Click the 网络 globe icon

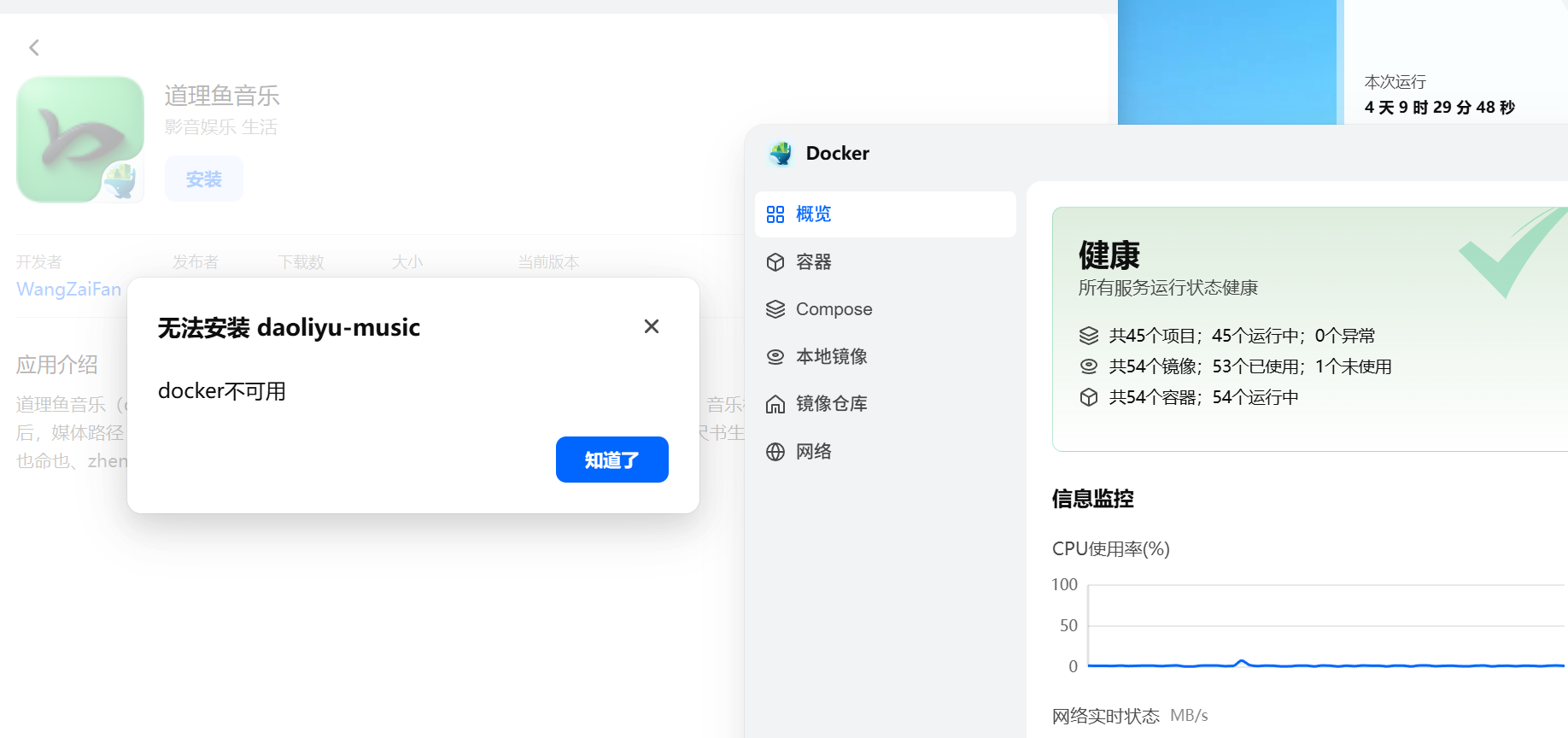pyautogui.click(x=775, y=452)
